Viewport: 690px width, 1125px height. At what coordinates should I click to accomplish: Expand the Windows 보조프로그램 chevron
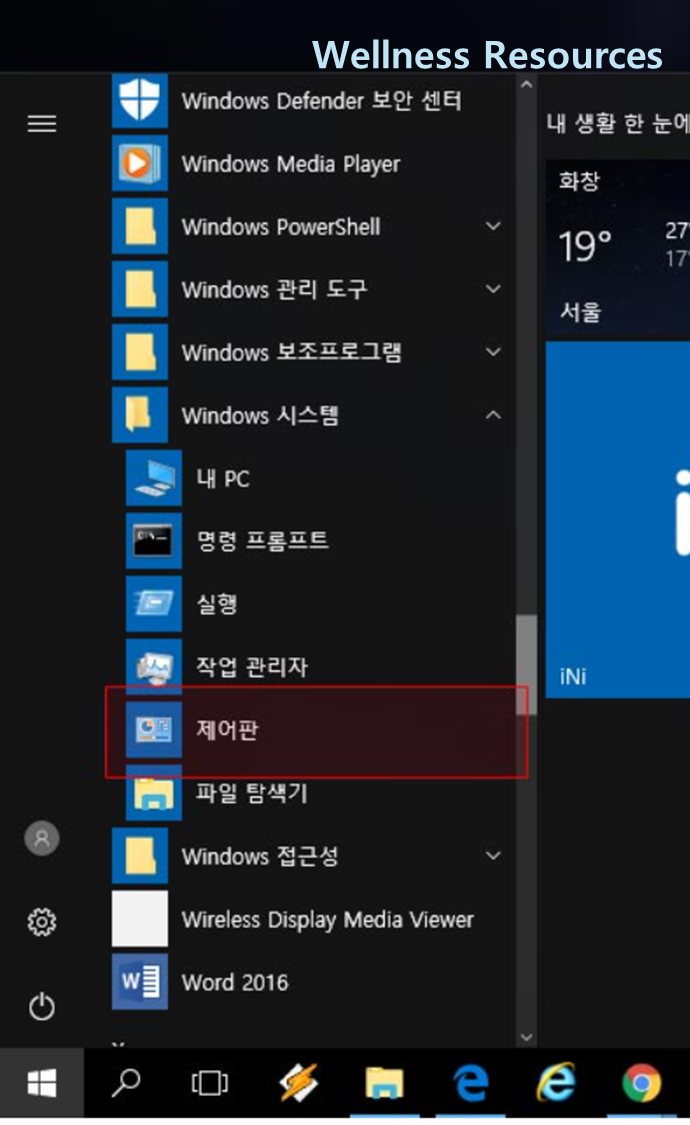pos(493,352)
